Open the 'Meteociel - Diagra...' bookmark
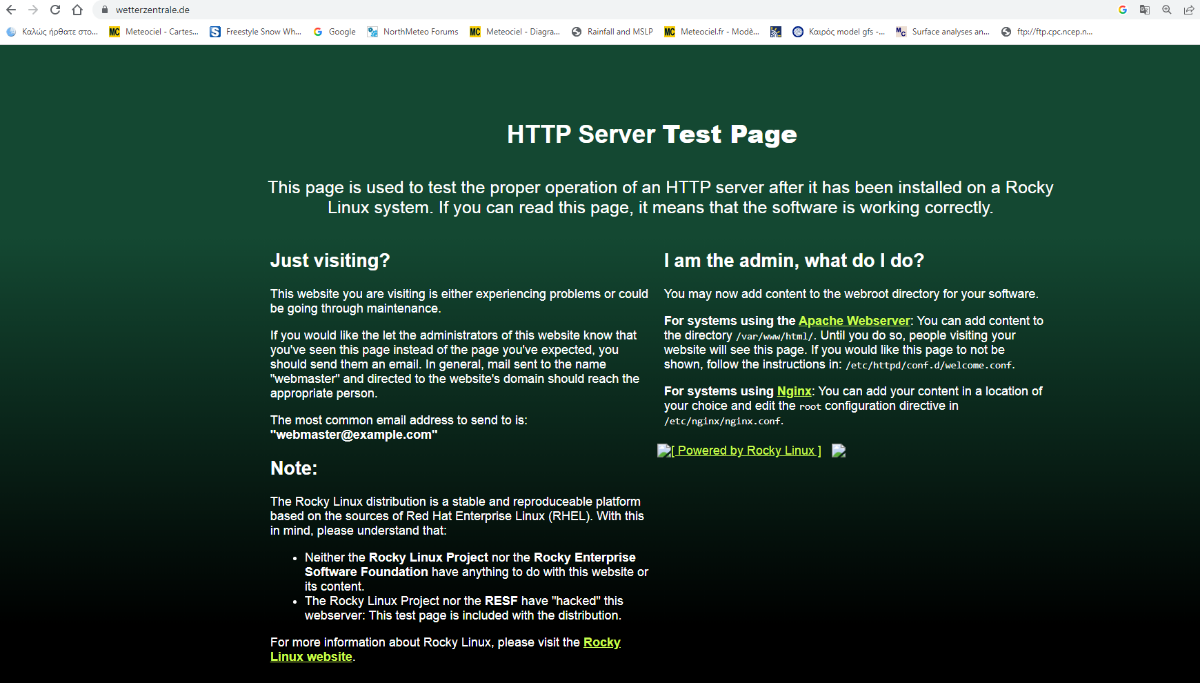This screenshot has height=683, width=1200. click(x=515, y=31)
